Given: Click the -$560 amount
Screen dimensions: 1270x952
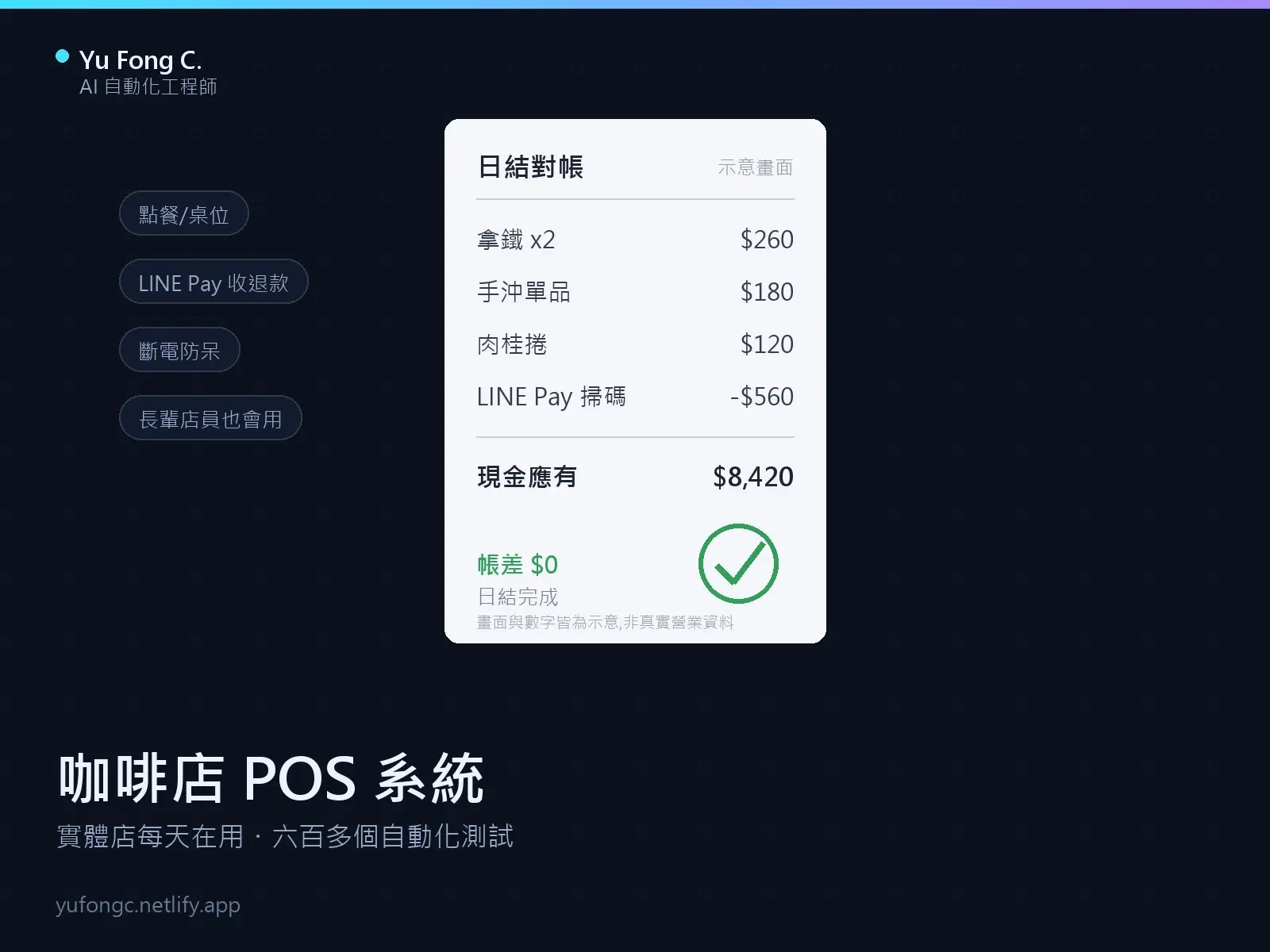Looking at the screenshot, I should tap(762, 397).
